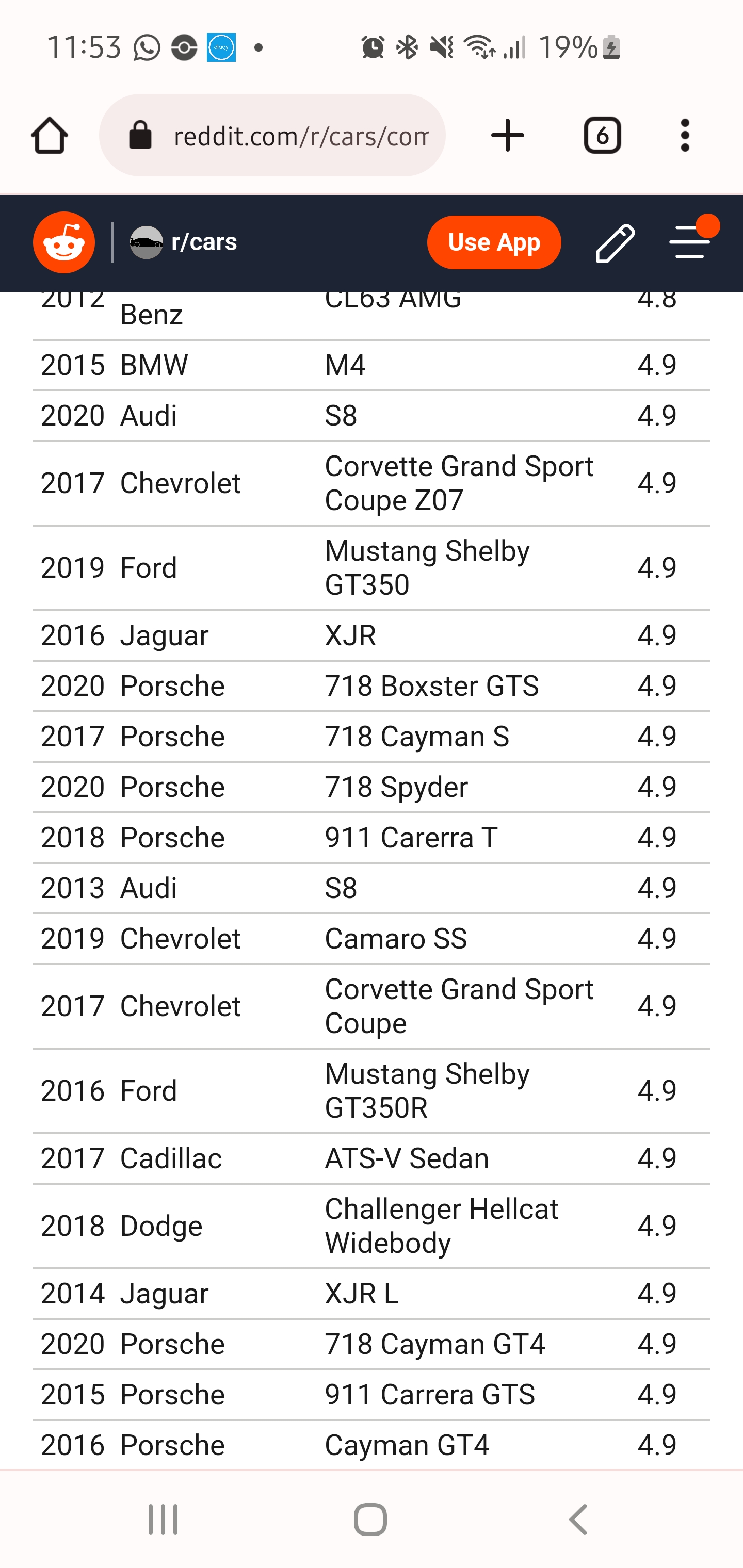Tap the reddit.com URL address field

coord(271,135)
